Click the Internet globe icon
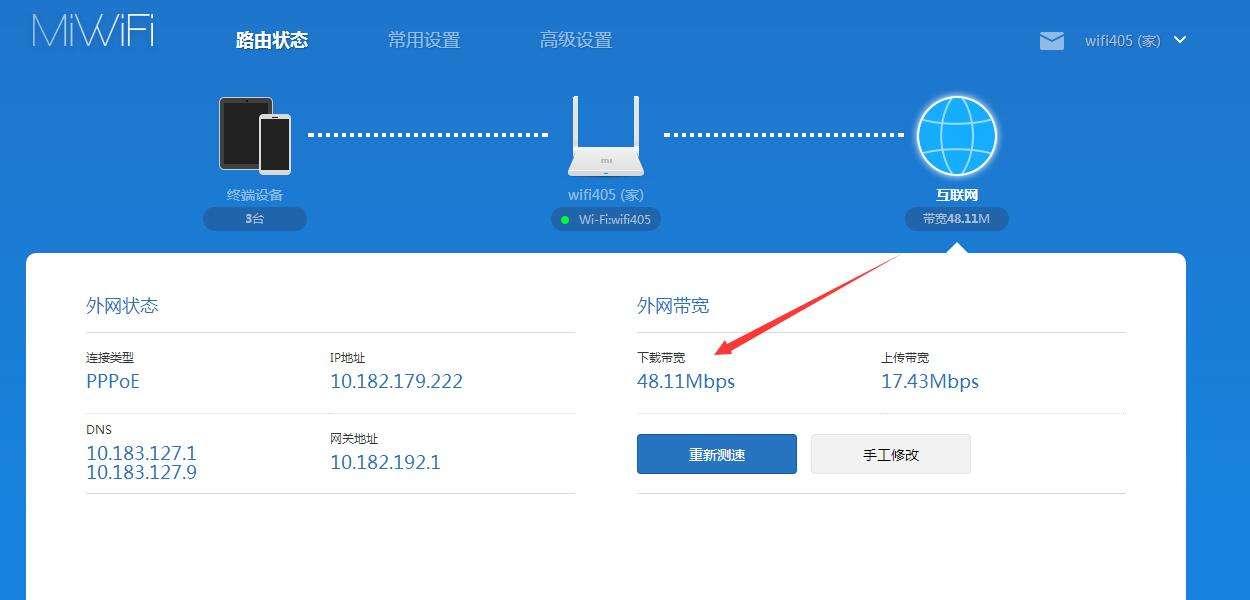Viewport: 1250px width, 600px height. click(957, 135)
